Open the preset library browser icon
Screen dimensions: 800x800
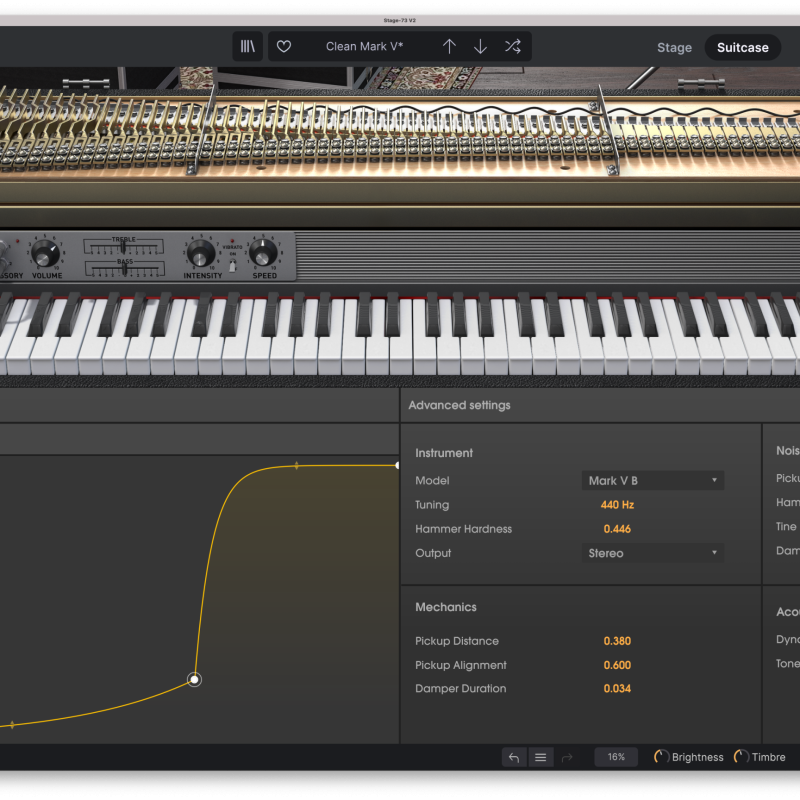(247, 46)
